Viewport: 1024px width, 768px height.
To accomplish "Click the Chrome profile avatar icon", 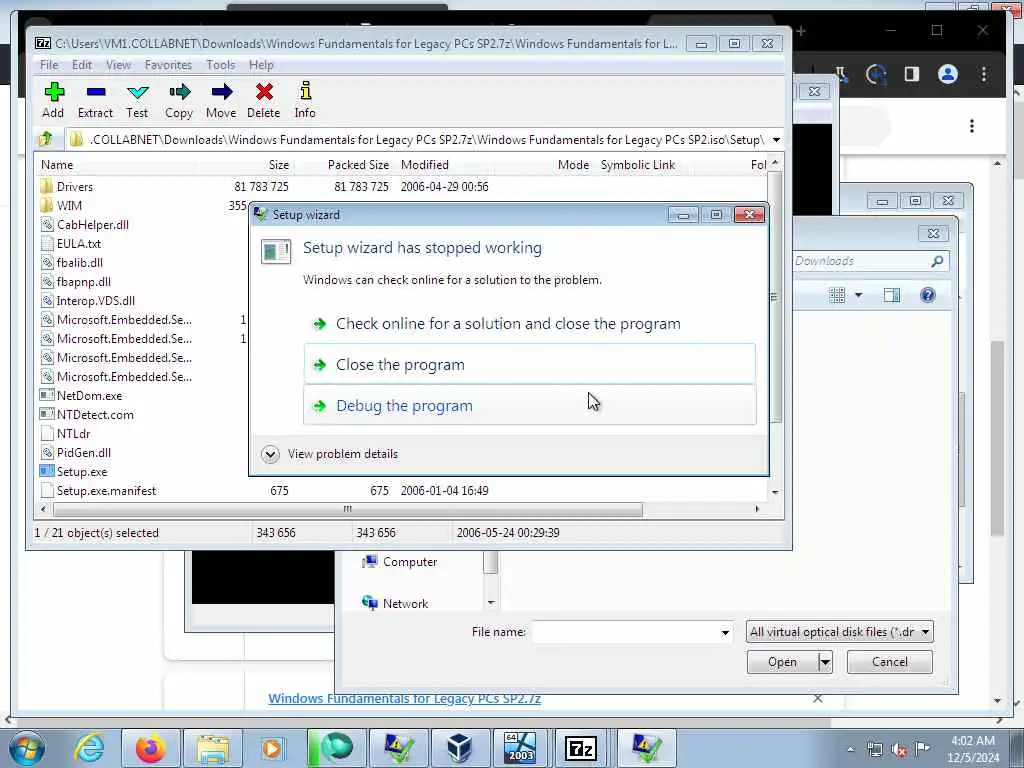I will pyautogui.click(x=948, y=74).
